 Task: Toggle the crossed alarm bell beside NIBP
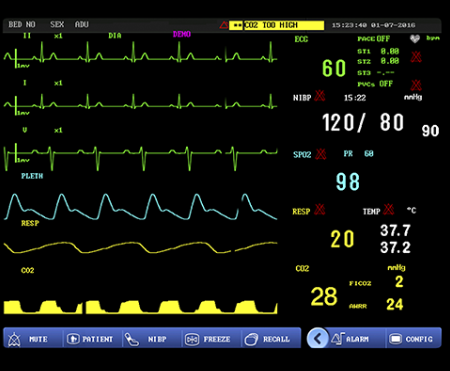tap(320, 96)
